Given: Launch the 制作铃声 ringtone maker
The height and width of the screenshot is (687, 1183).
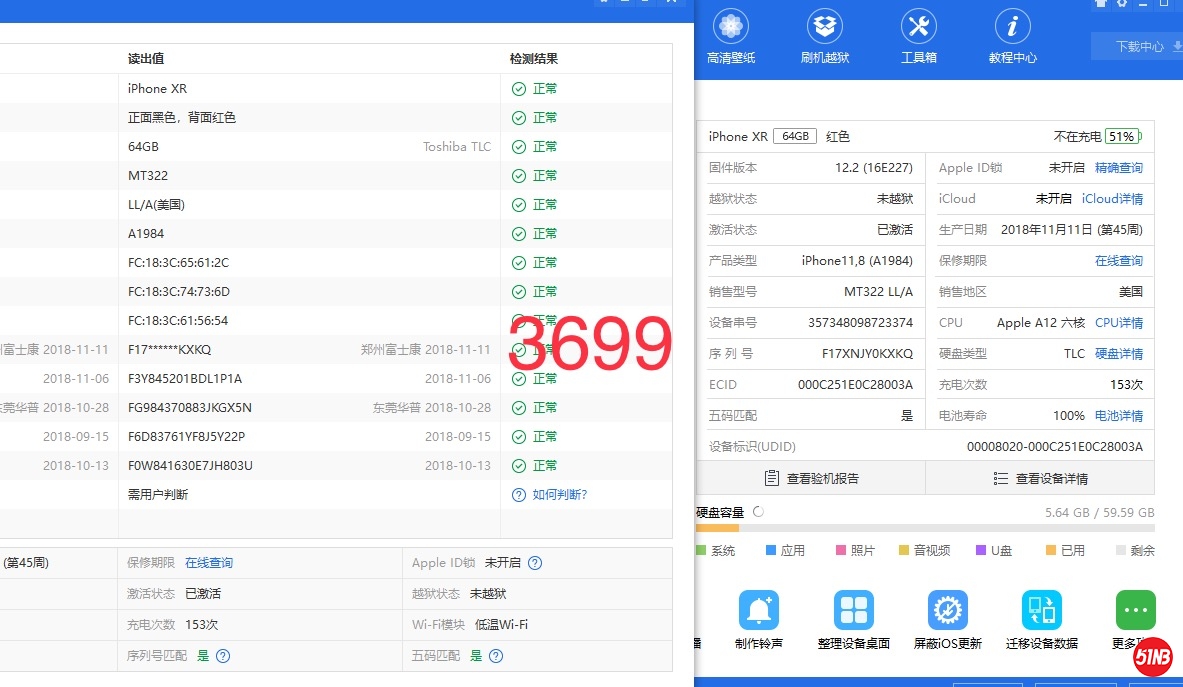Looking at the screenshot, I should click(758, 621).
